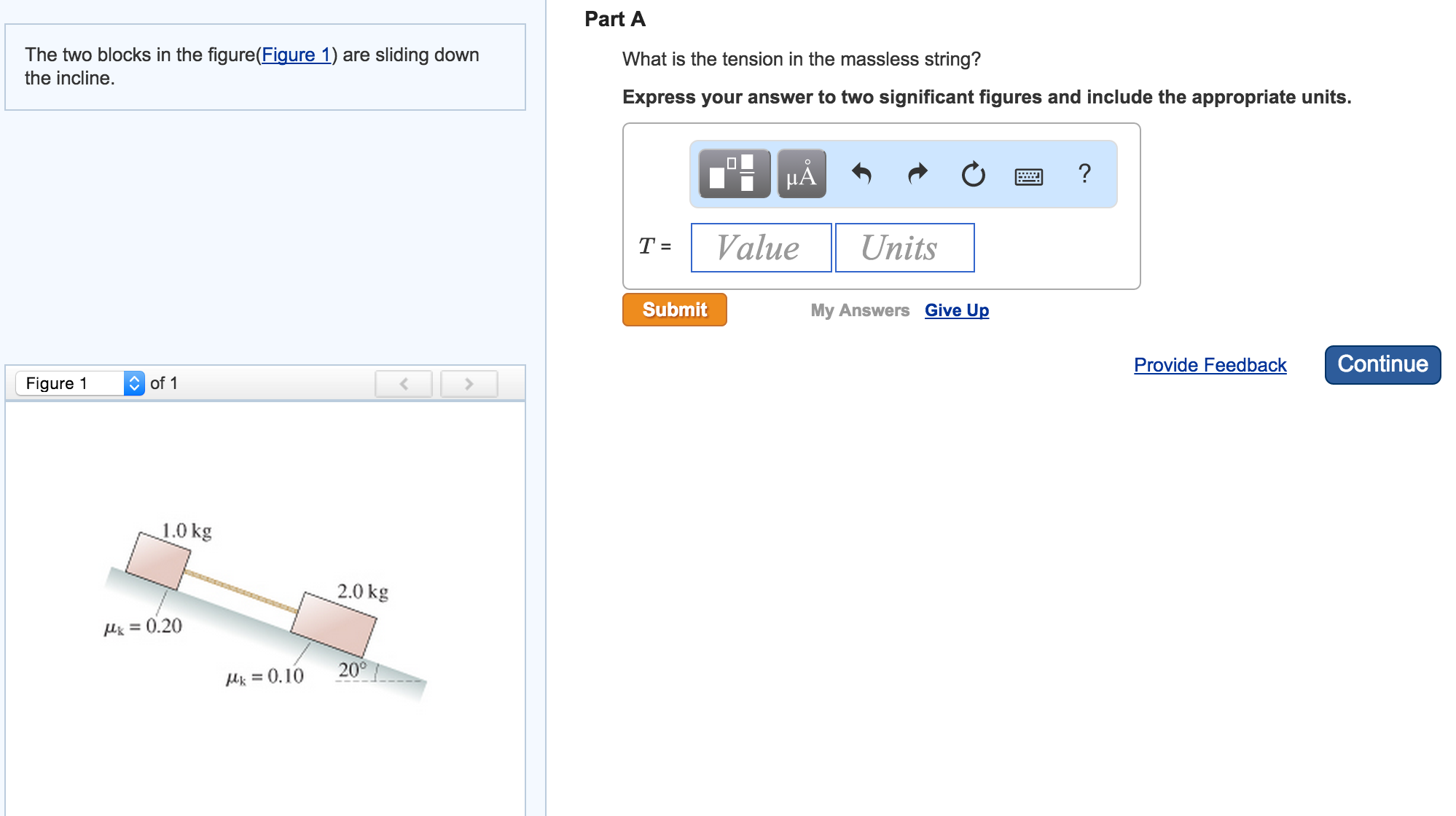Image resolution: width=1456 pixels, height=816 pixels.
Task: Click Provide Feedback
Action: pyautogui.click(x=1210, y=364)
